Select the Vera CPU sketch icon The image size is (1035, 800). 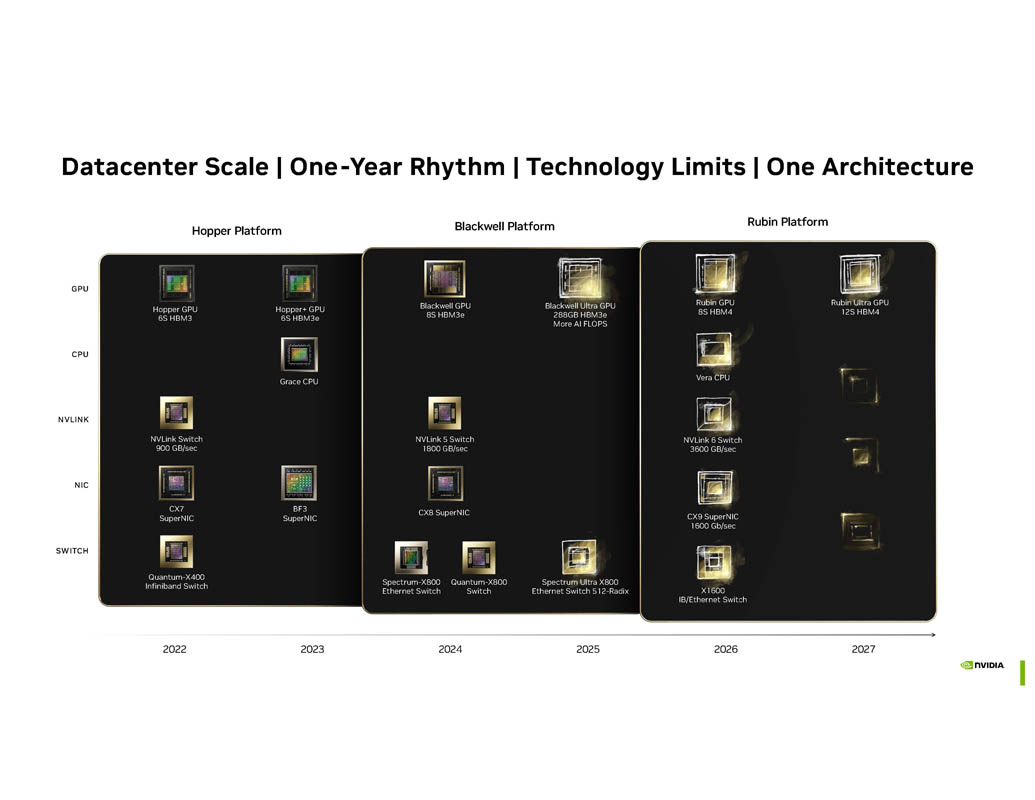coord(714,350)
